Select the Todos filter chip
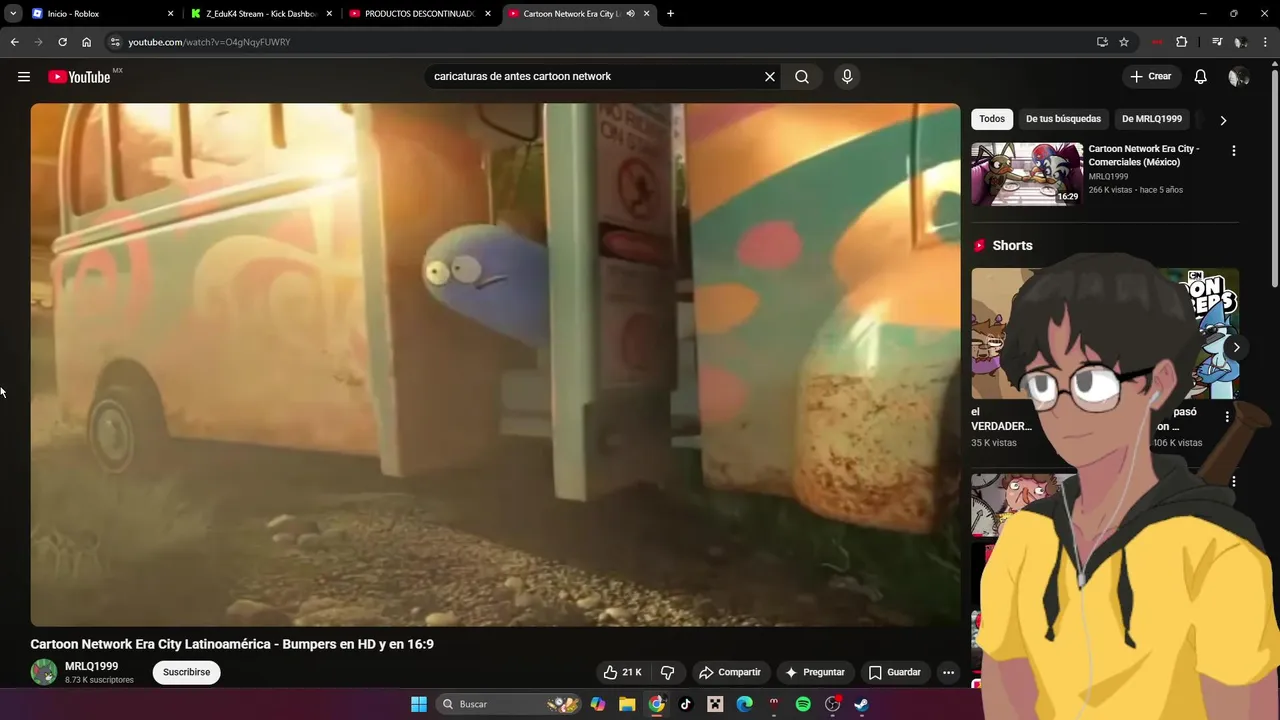This screenshot has width=1280, height=720. (992, 119)
